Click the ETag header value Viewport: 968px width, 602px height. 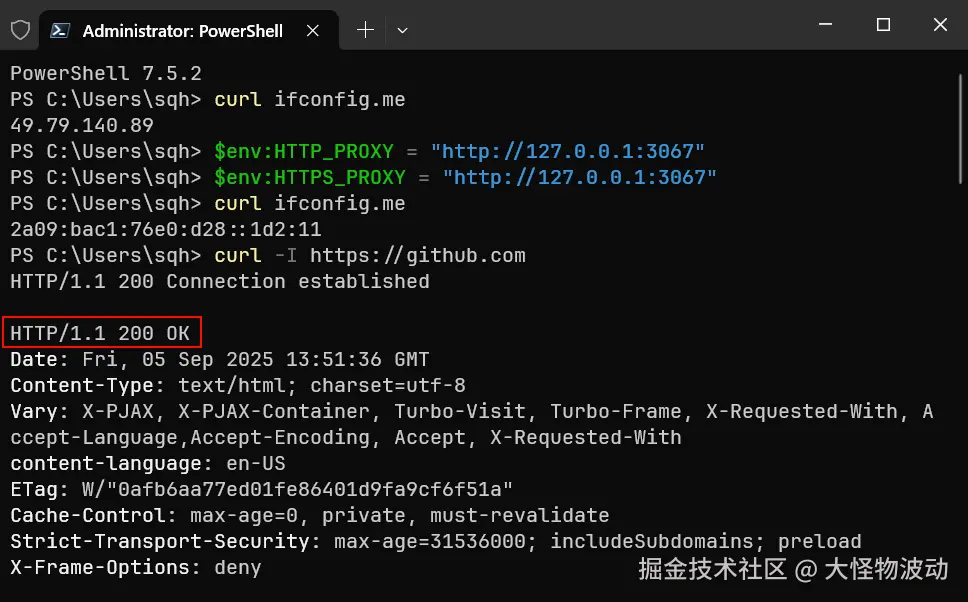(x=298, y=489)
